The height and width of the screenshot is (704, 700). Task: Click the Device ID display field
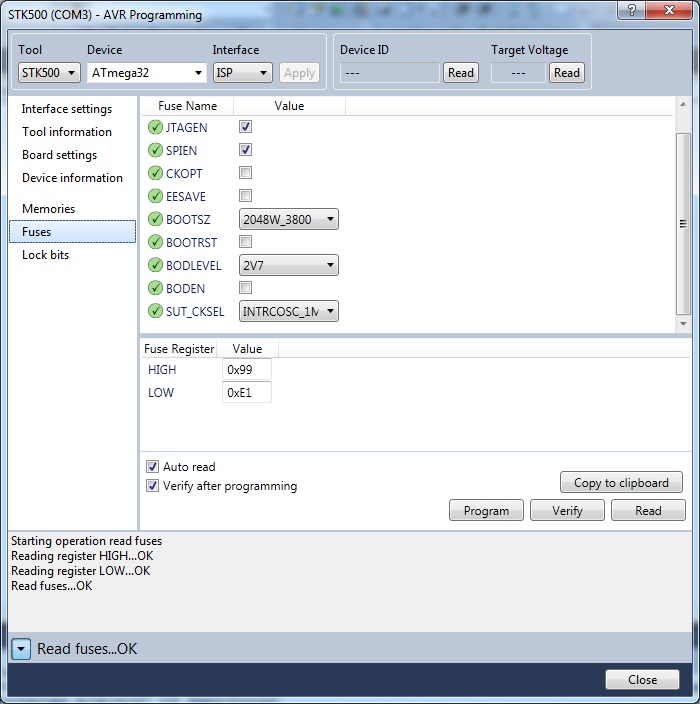pos(389,73)
